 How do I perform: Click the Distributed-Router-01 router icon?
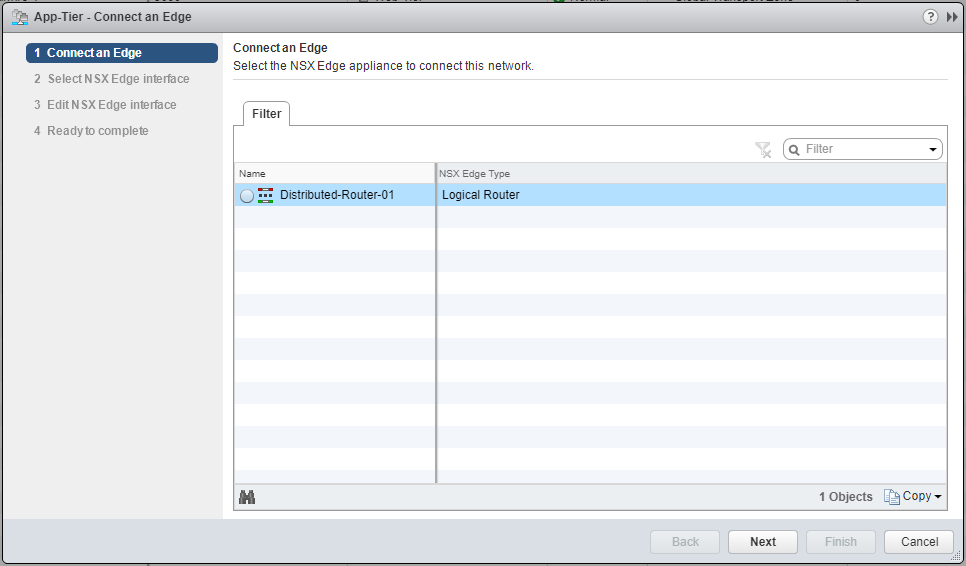[x=266, y=195]
